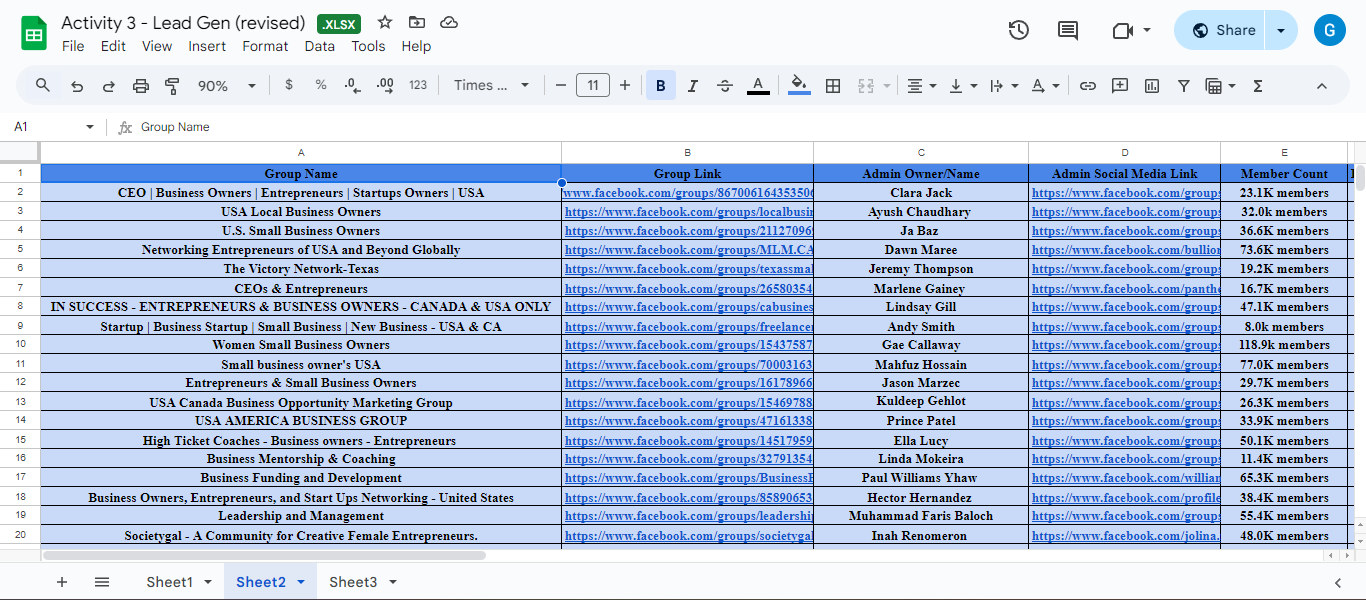
Task: Open the functions sigma menu
Action: (x=1258, y=86)
